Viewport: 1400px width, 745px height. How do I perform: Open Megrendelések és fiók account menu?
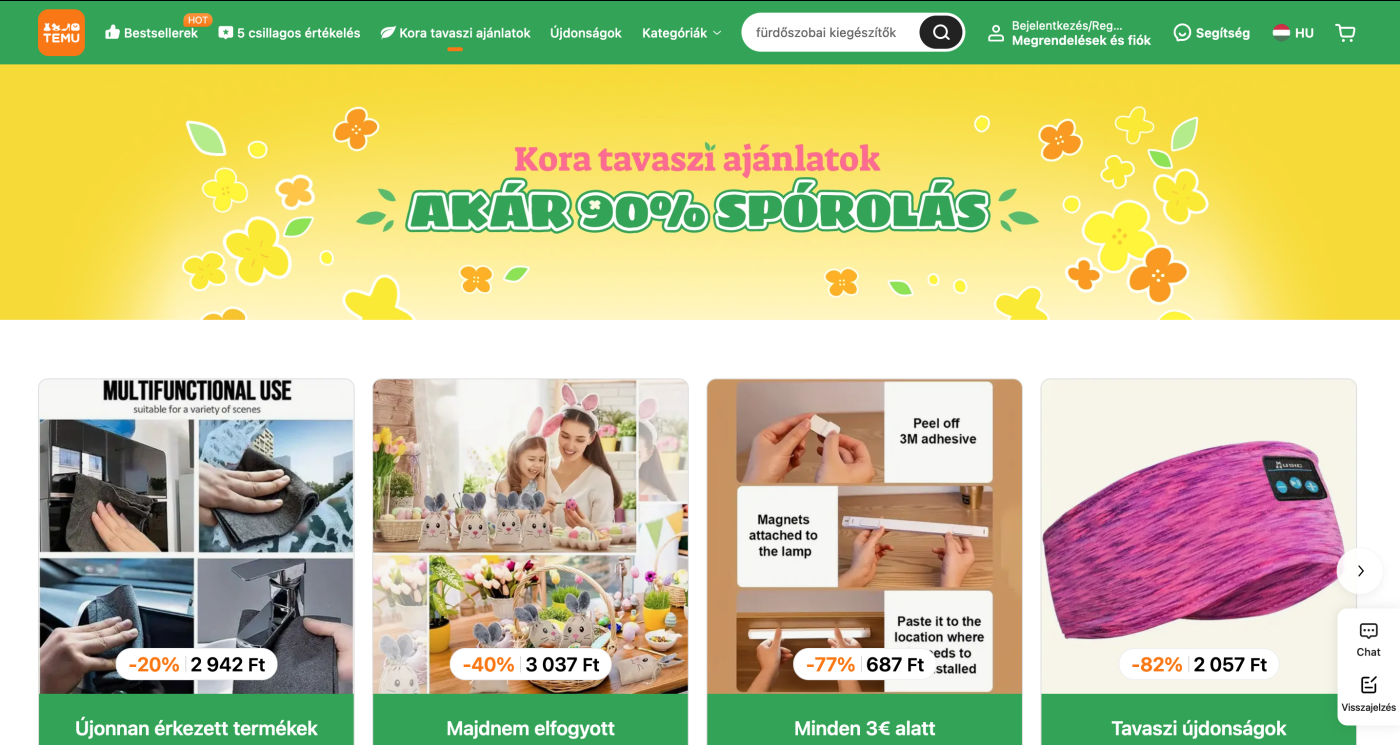(1081, 40)
